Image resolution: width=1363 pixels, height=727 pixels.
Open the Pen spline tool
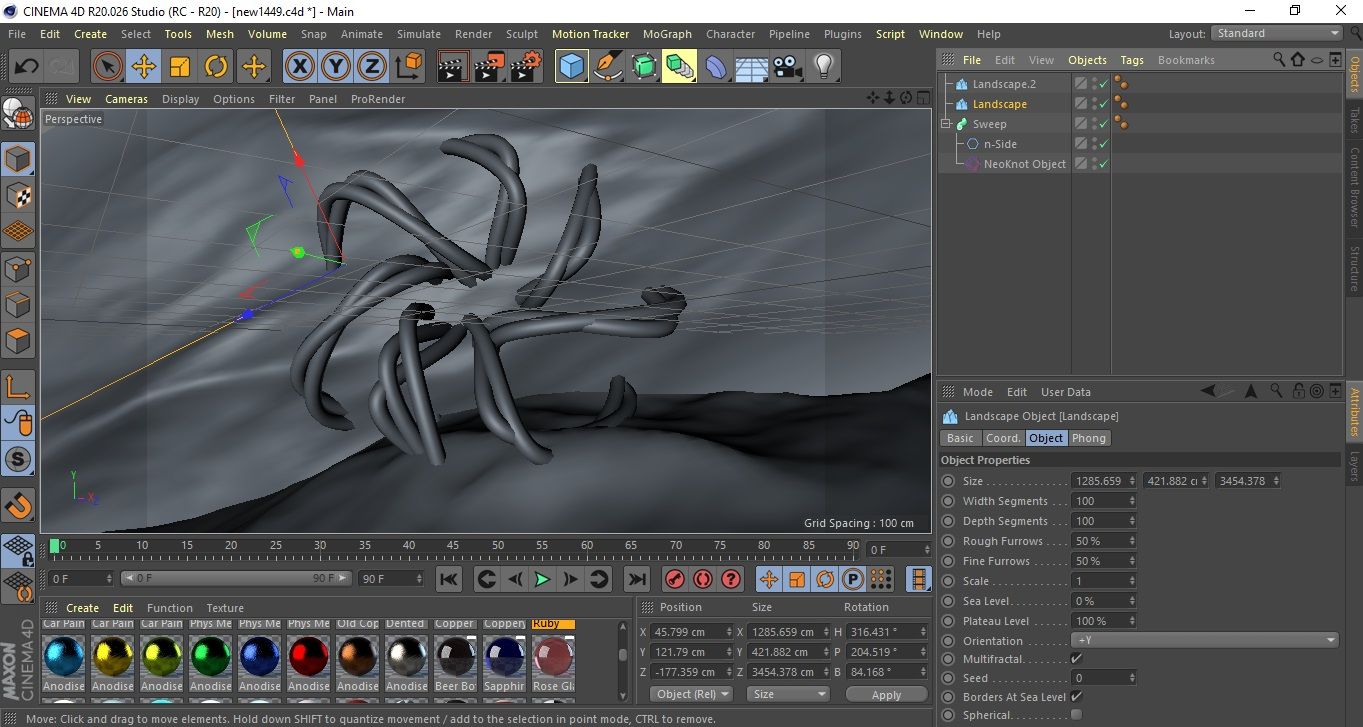[607, 67]
